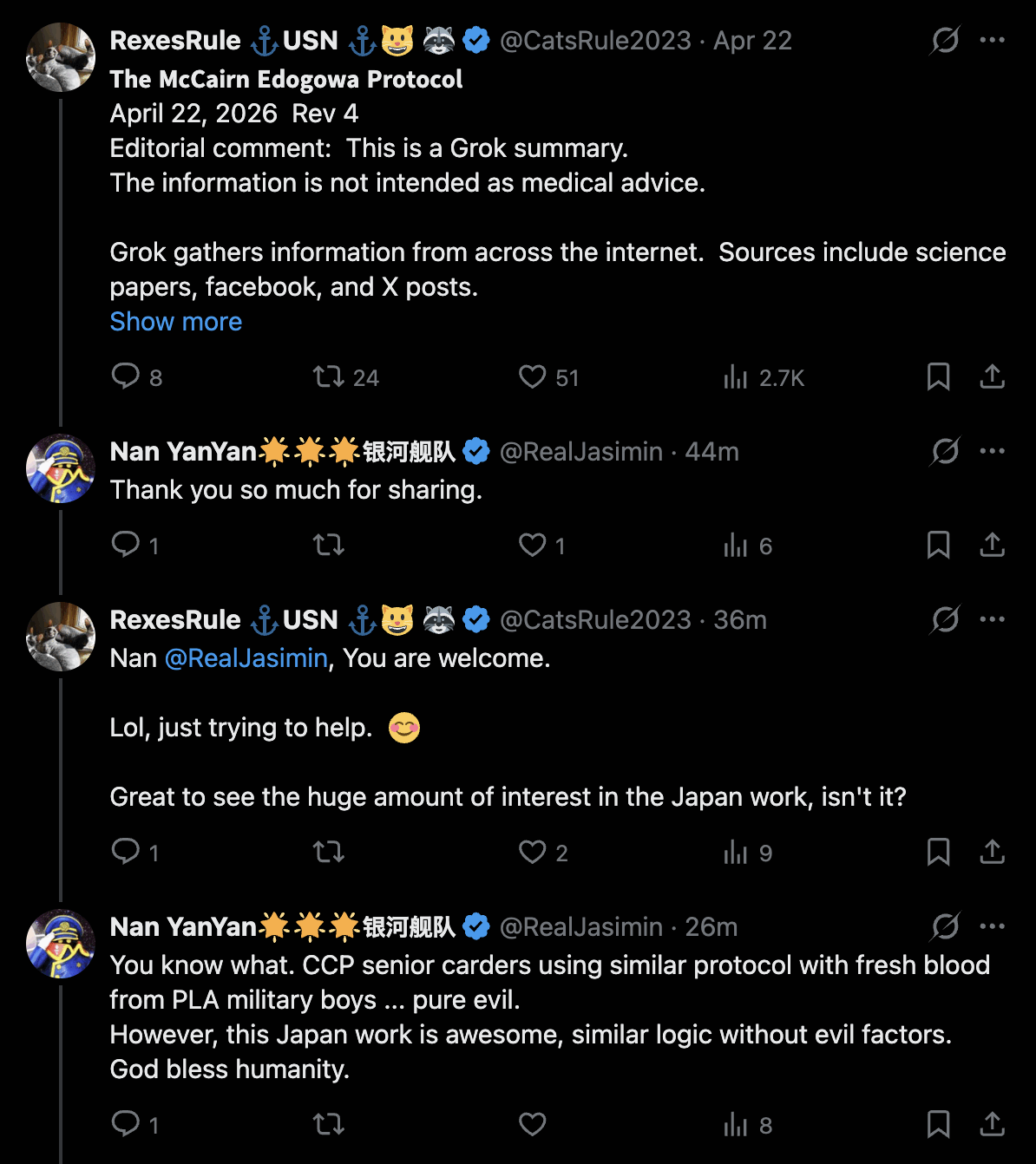
Task: Open more options on Apr 22 post
Action: click(x=992, y=40)
